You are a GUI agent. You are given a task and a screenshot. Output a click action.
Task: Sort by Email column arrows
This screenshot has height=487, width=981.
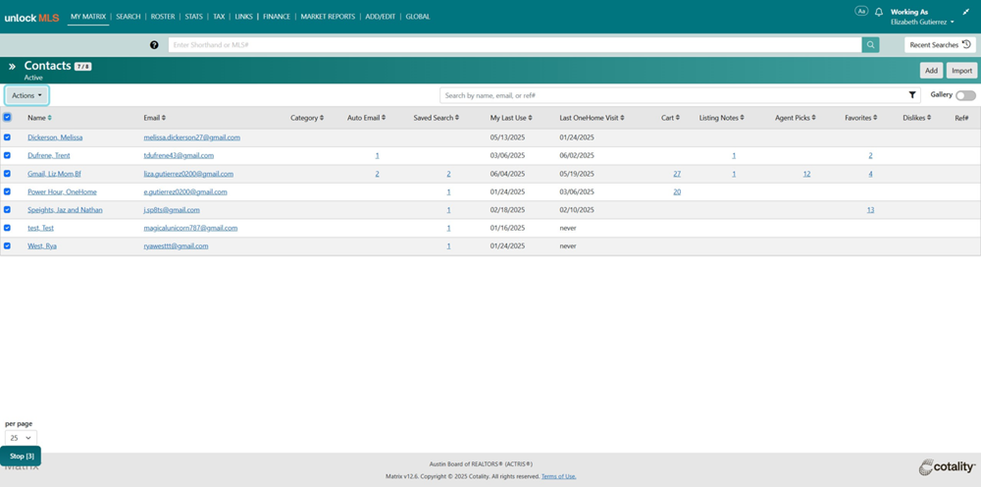(x=164, y=118)
